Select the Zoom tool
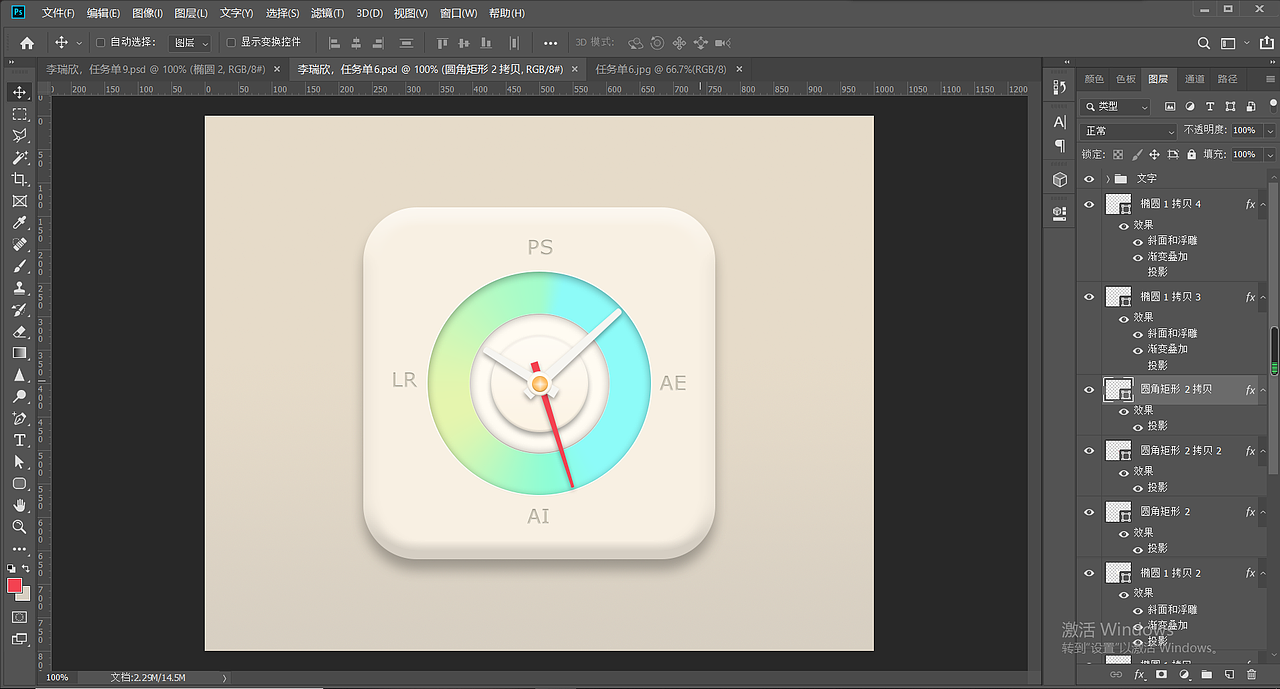The width and height of the screenshot is (1280, 689). point(19,527)
